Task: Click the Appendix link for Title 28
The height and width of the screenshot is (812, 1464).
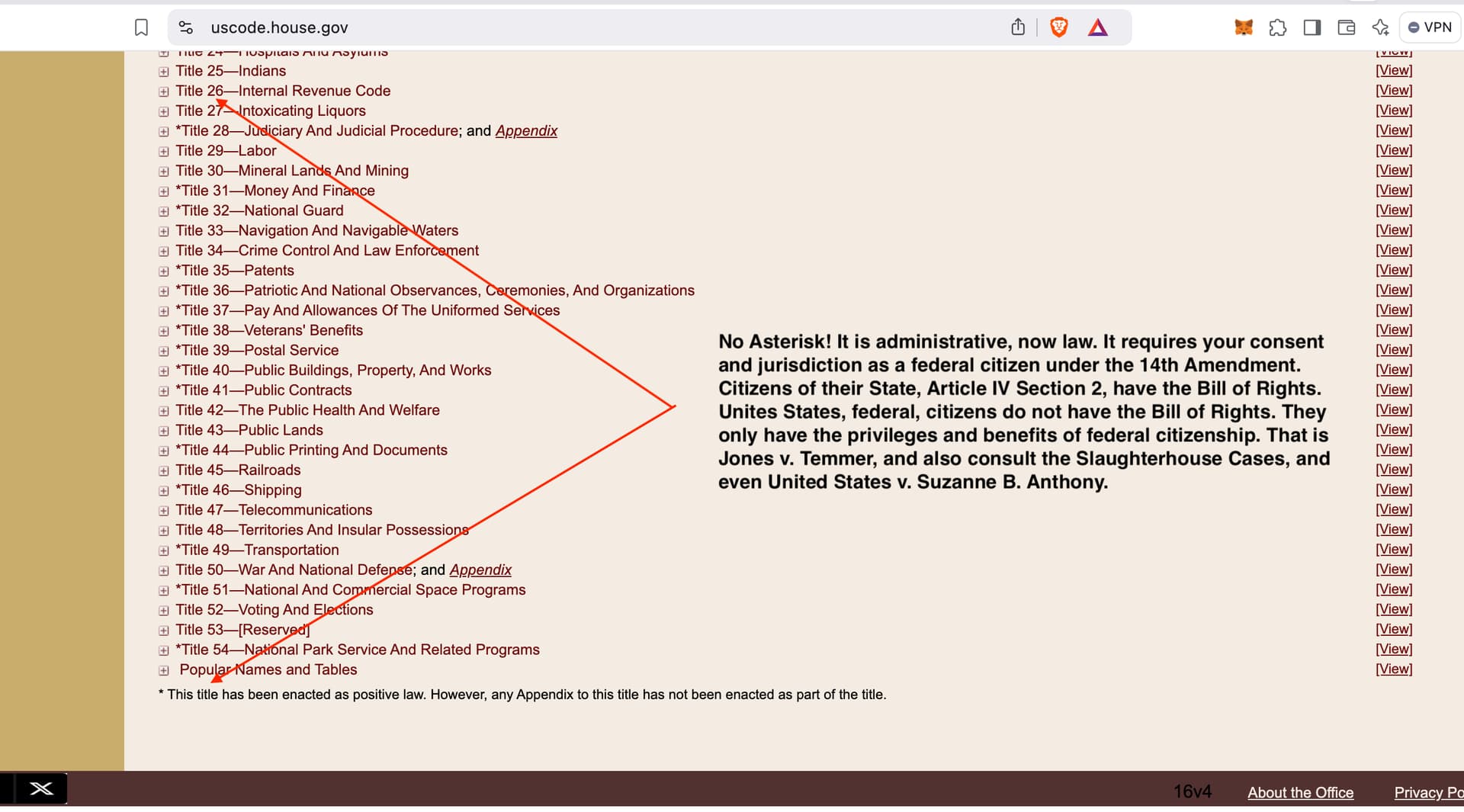Action: pyautogui.click(x=526, y=131)
